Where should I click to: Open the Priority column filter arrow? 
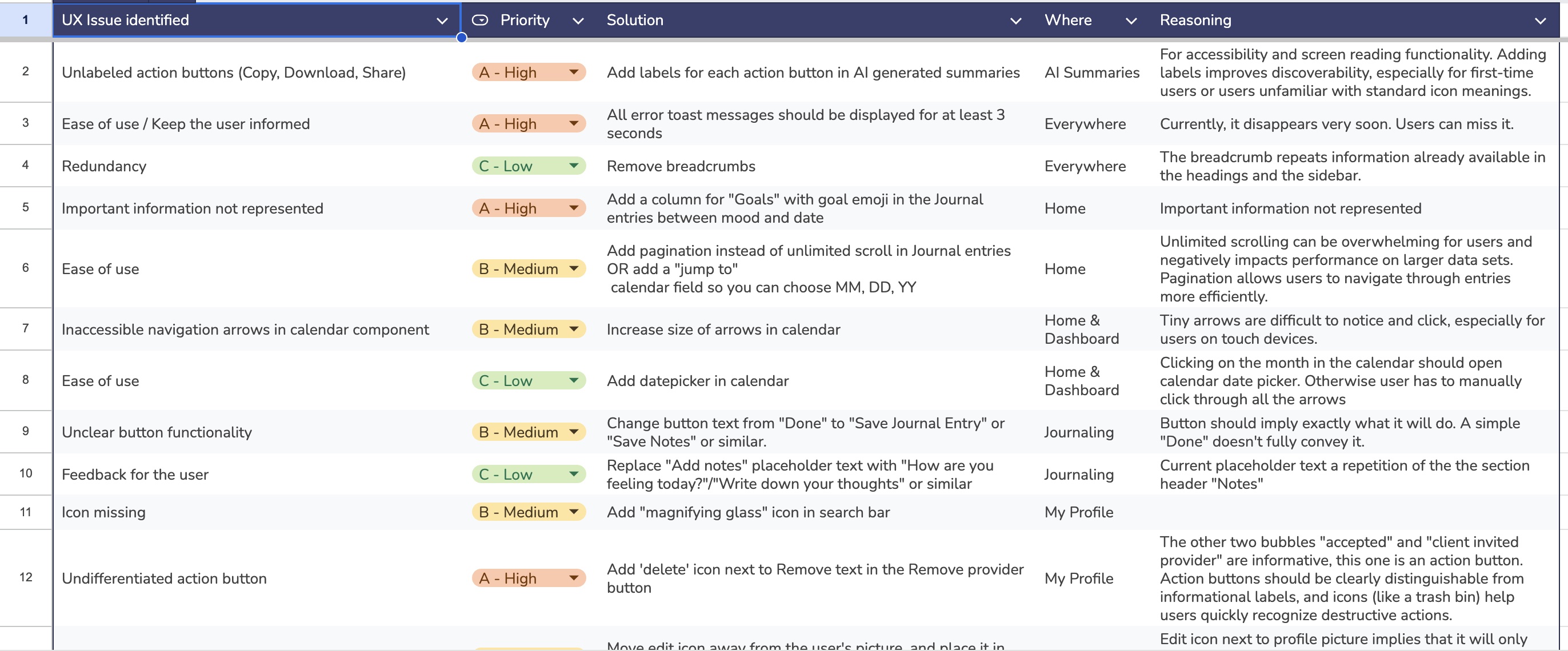578,21
